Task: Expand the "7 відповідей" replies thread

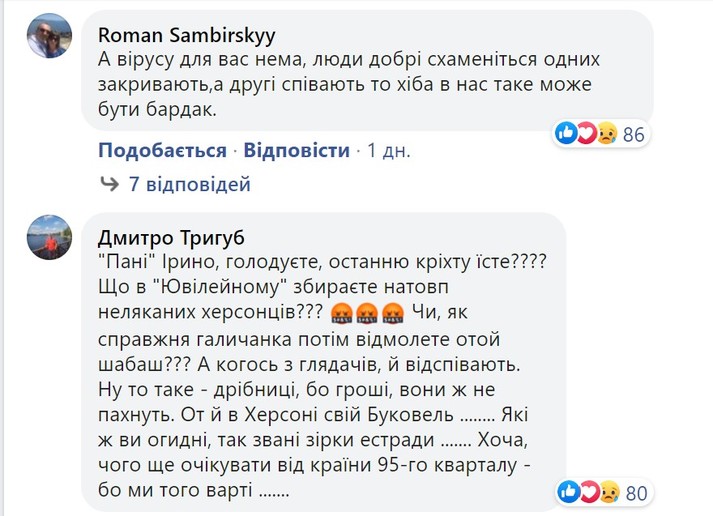Action: (x=190, y=184)
